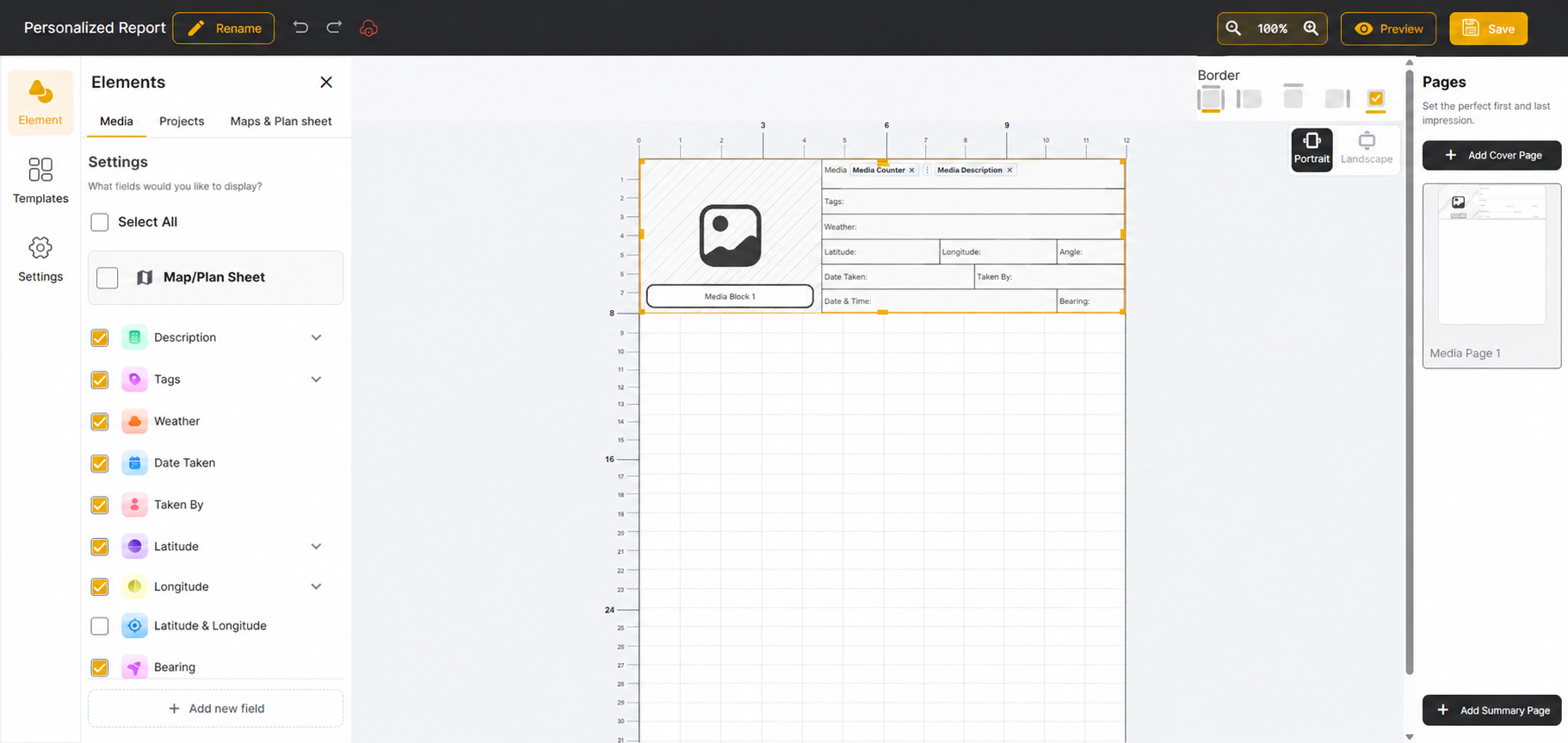The height and width of the screenshot is (743, 1568).
Task: Click Add Summary Page
Action: tap(1491, 710)
